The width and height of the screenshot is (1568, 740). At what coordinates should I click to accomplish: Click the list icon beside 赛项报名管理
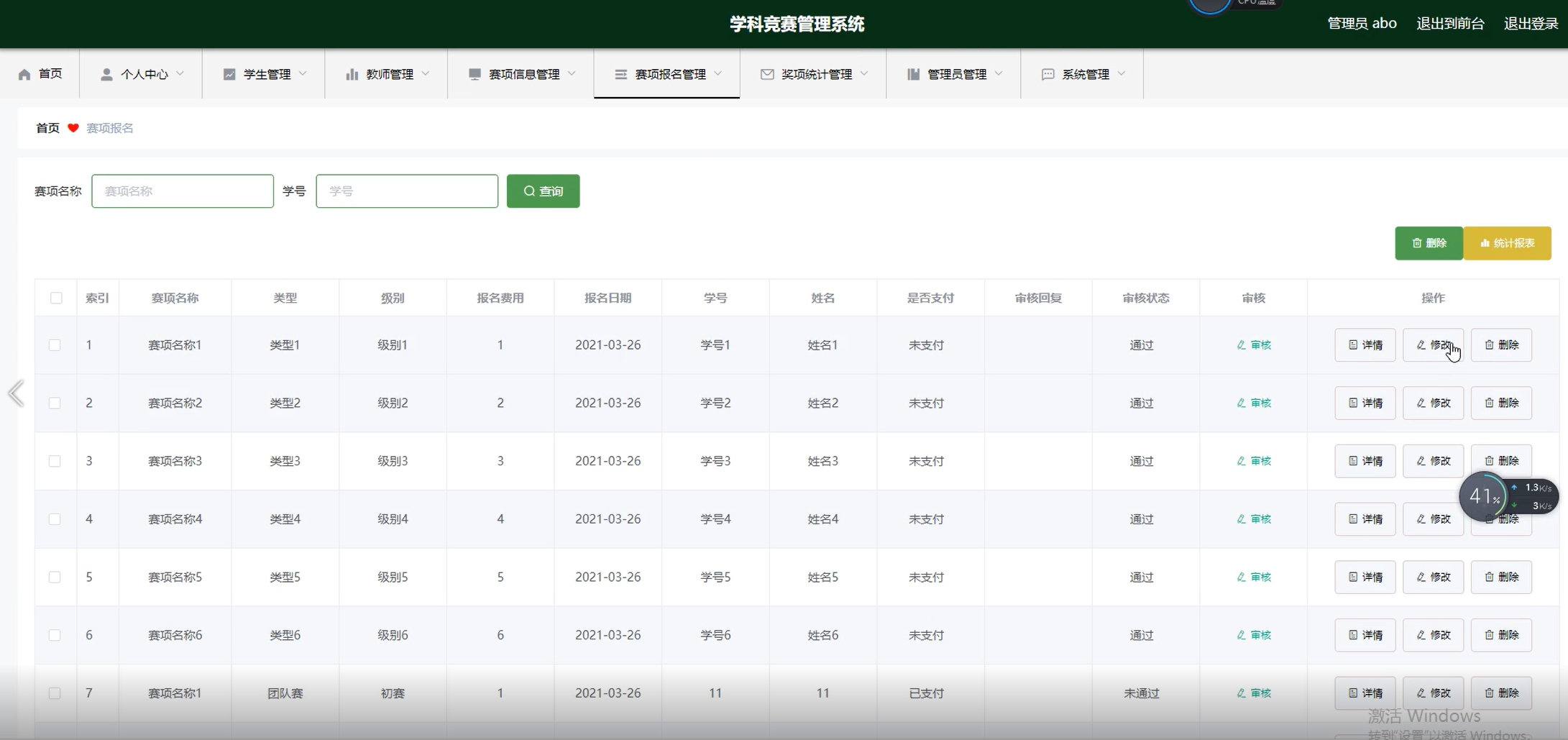621,74
